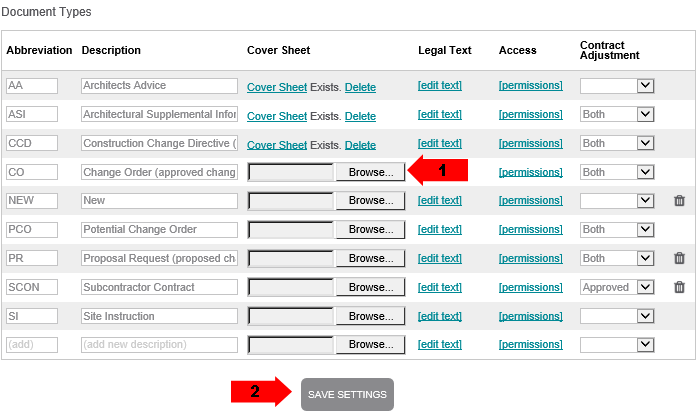Browse for a Site Instruction cover sheet
Viewport: 697px width, 420px height.
371,316
